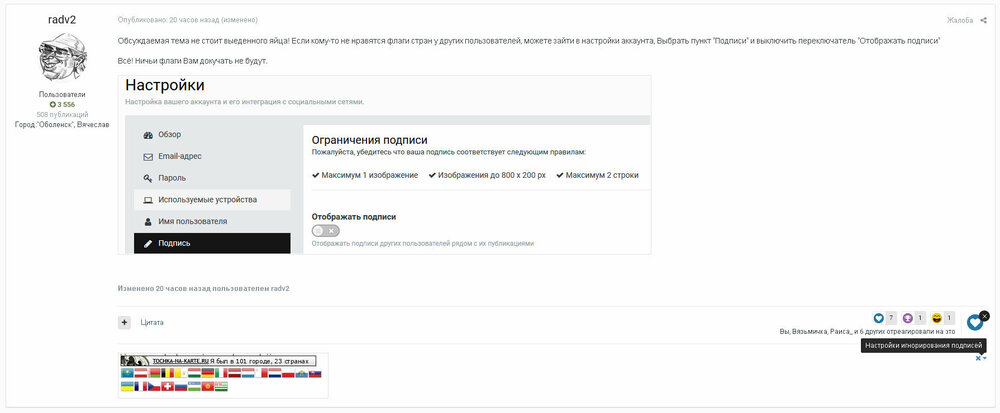Click the plus multi-quote button

124,322
